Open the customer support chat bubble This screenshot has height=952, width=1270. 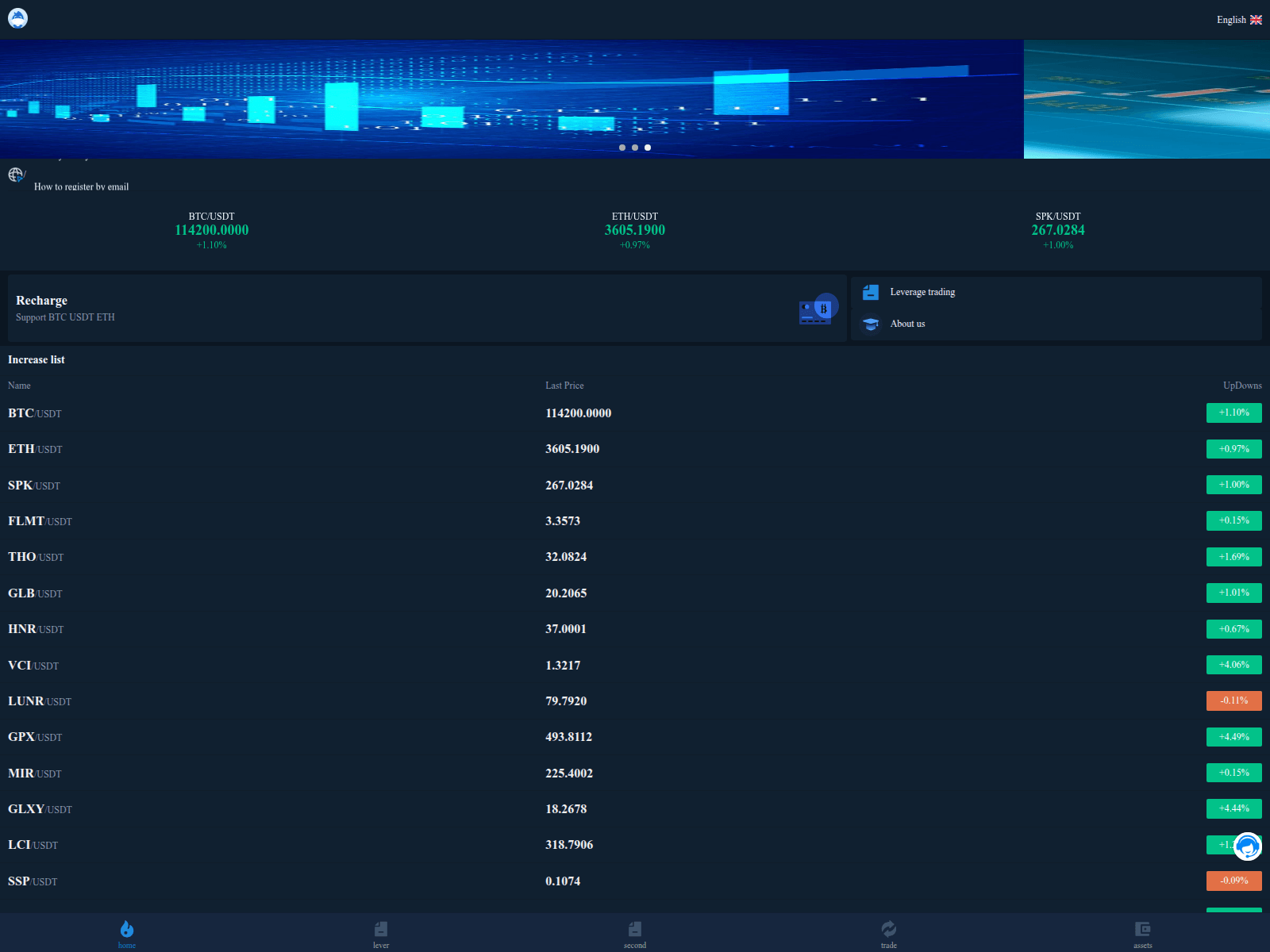(x=1247, y=846)
